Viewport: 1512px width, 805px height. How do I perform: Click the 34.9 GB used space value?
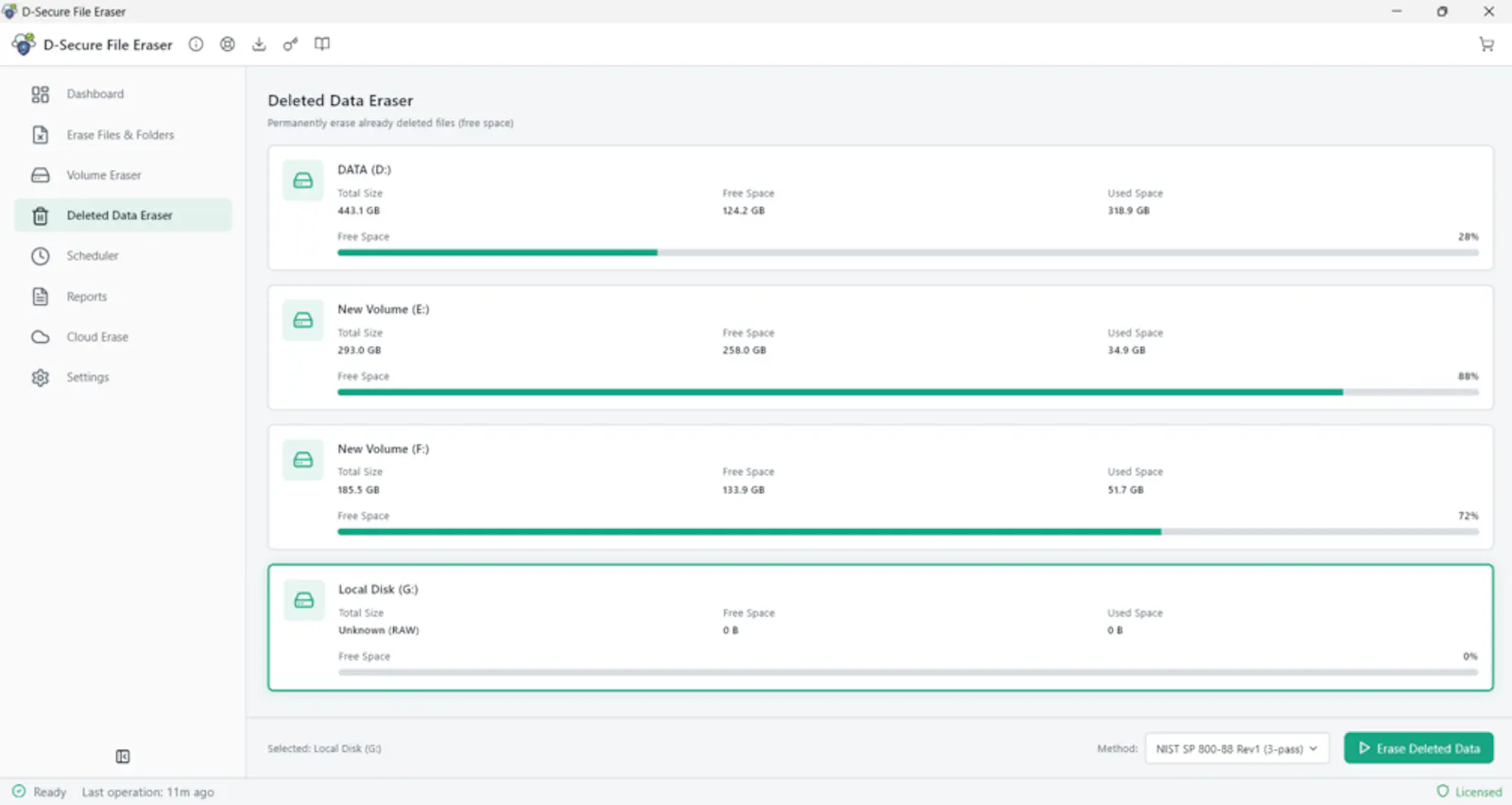click(x=1126, y=351)
